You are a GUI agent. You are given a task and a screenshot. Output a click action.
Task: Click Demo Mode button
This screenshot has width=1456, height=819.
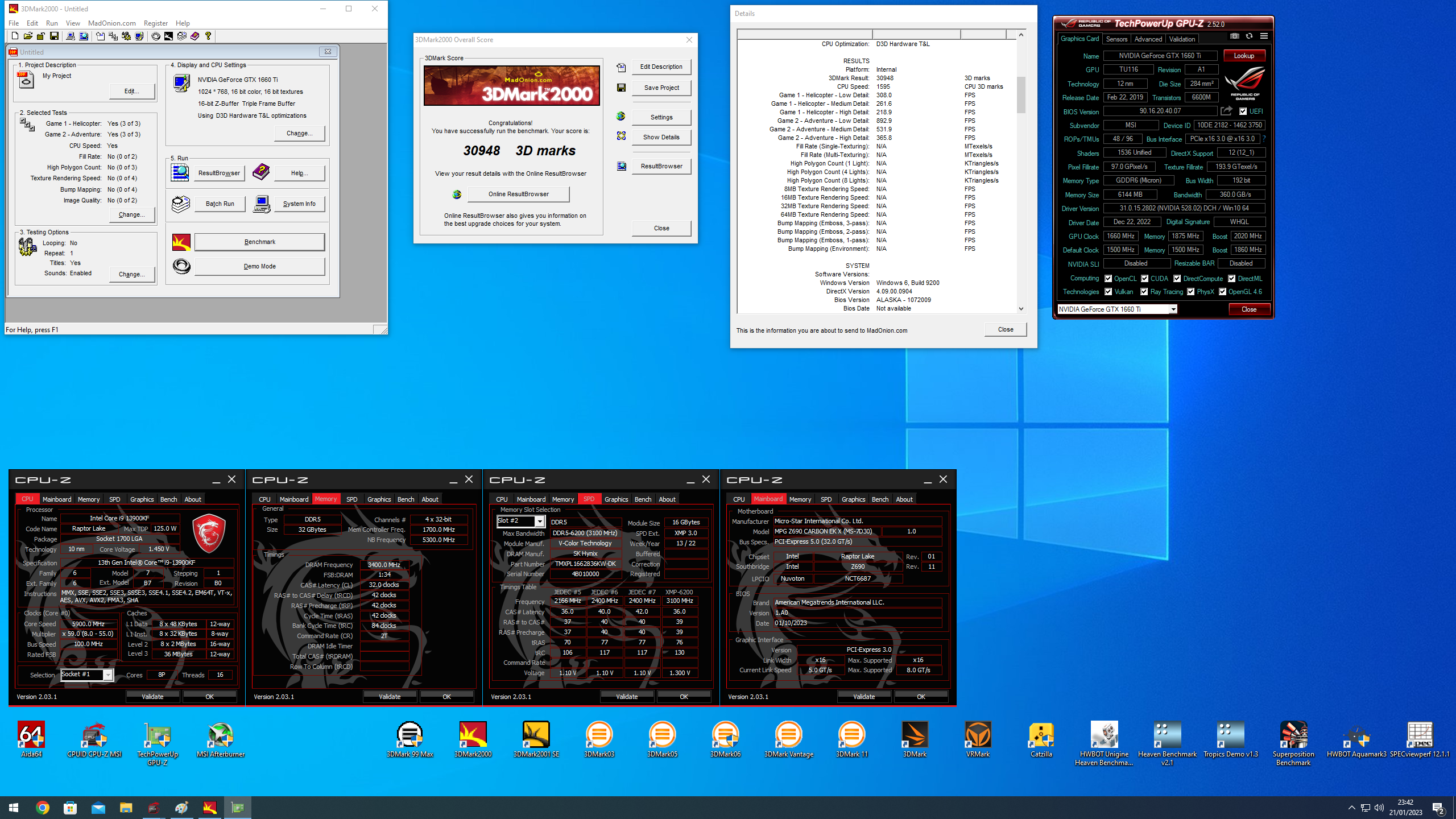260,267
